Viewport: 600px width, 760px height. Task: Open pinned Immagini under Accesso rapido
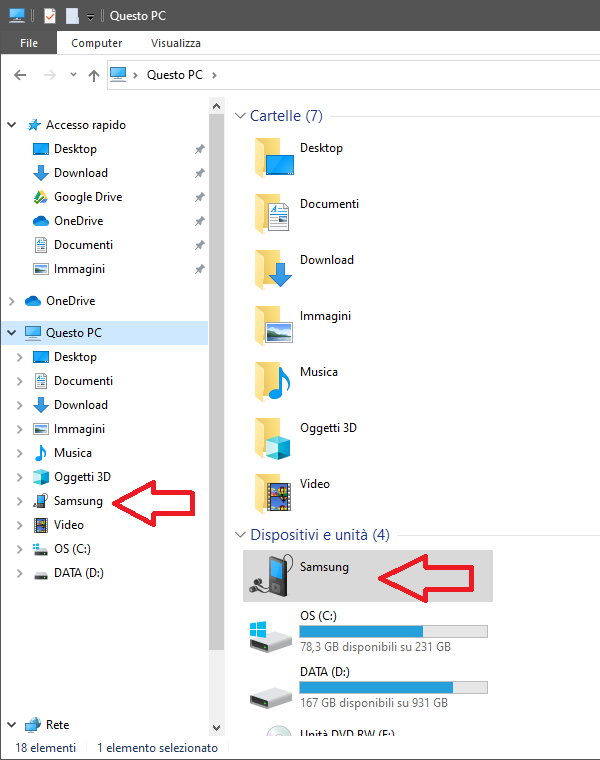click(79, 269)
